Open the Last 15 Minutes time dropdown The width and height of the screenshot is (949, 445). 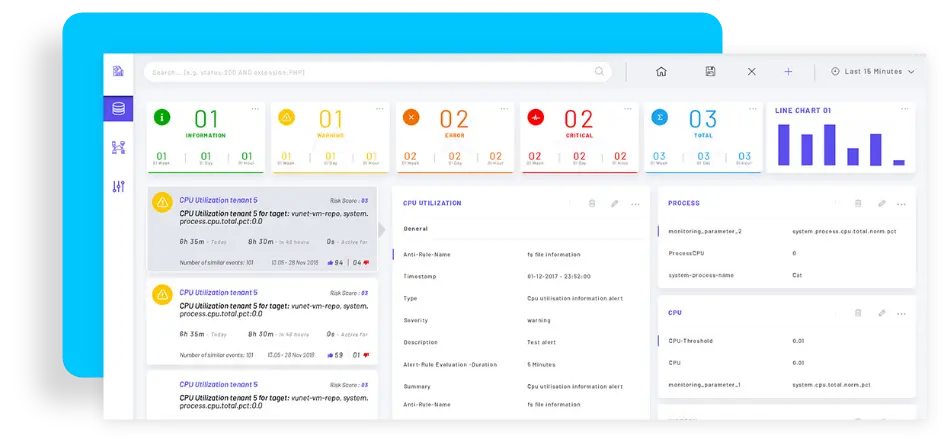pos(872,72)
